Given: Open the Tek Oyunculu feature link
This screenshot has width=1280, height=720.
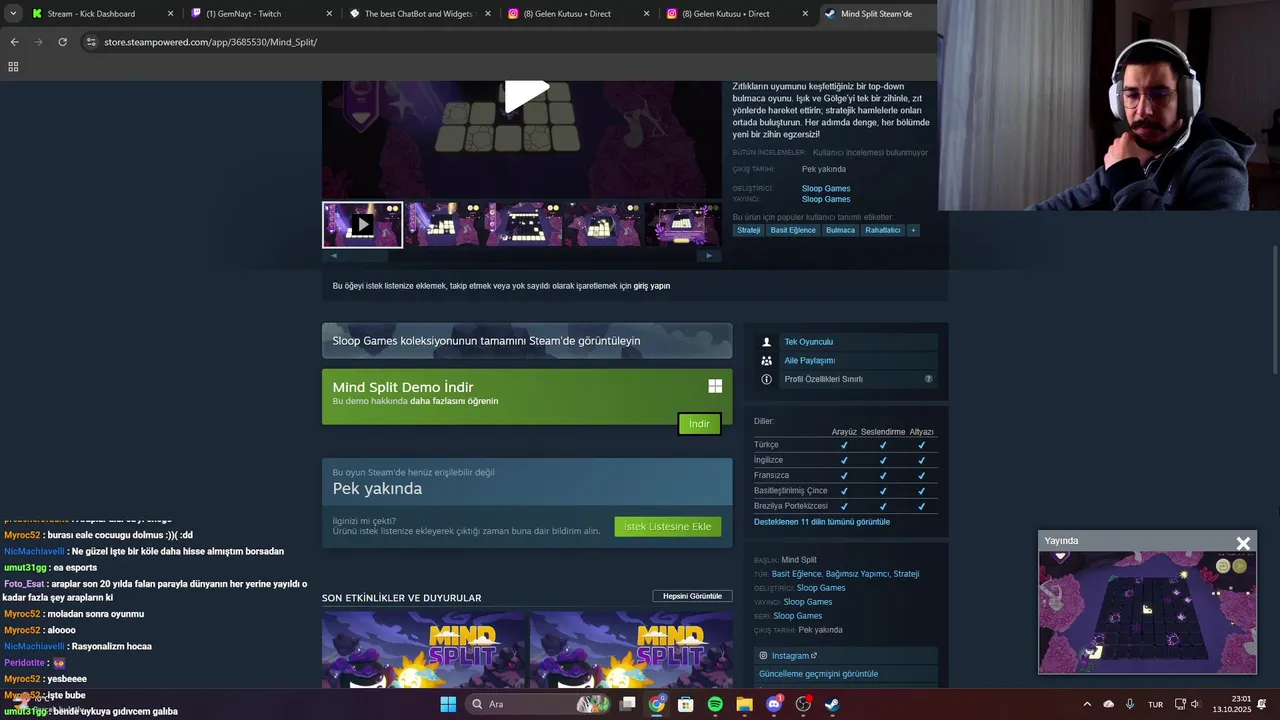Looking at the screenshot, I should point(808,342).
